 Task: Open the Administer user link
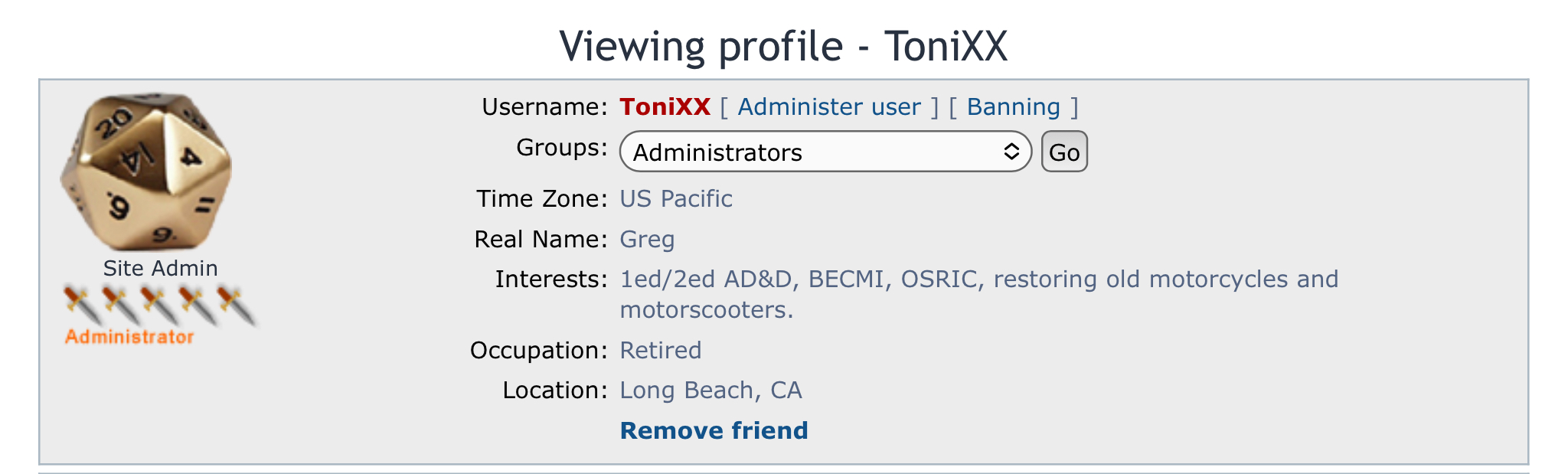(x=829, y=106)
